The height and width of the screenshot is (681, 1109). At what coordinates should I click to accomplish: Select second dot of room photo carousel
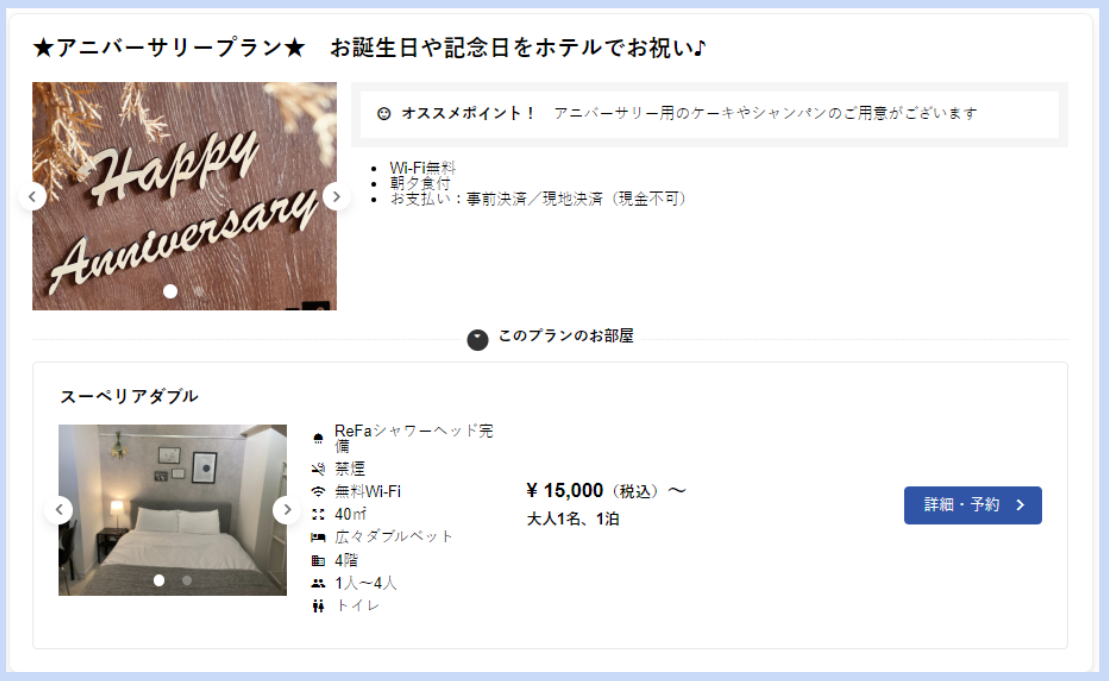[x=187, y=580]
